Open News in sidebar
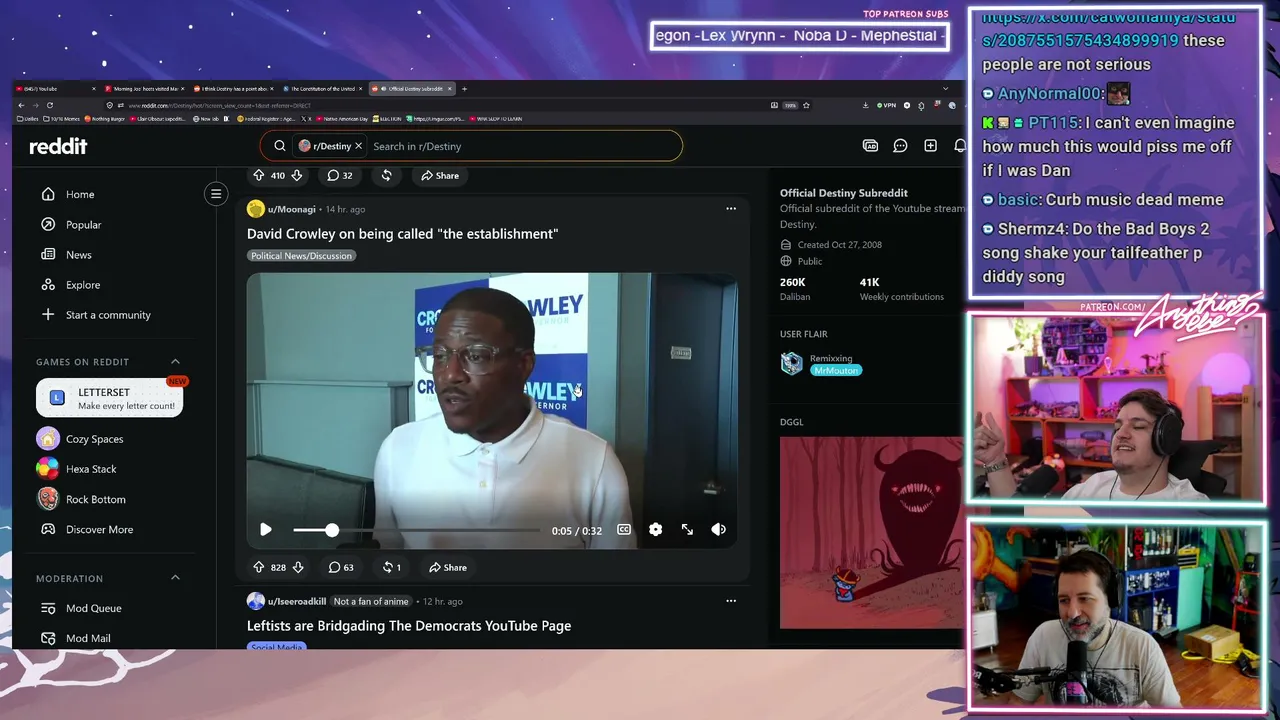 (x=78, y=255)
